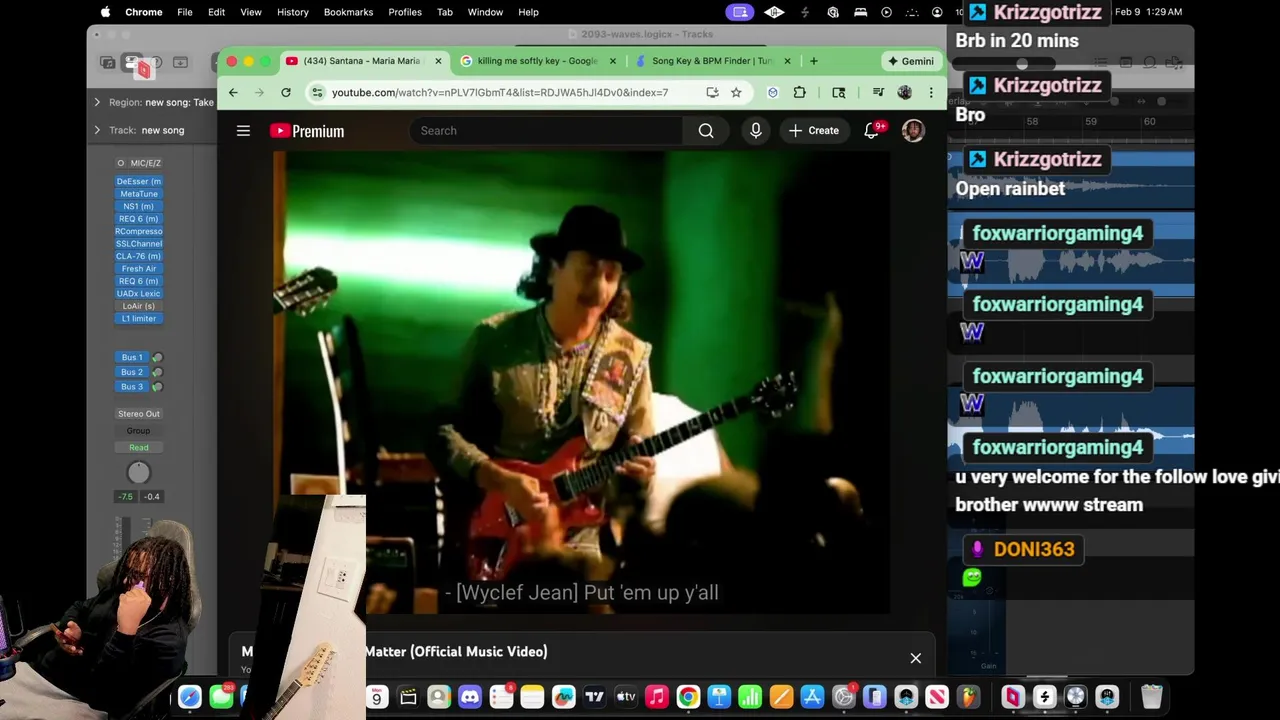
Task: Open a new Chrome tab with plus
Action: tap(814, 61)
